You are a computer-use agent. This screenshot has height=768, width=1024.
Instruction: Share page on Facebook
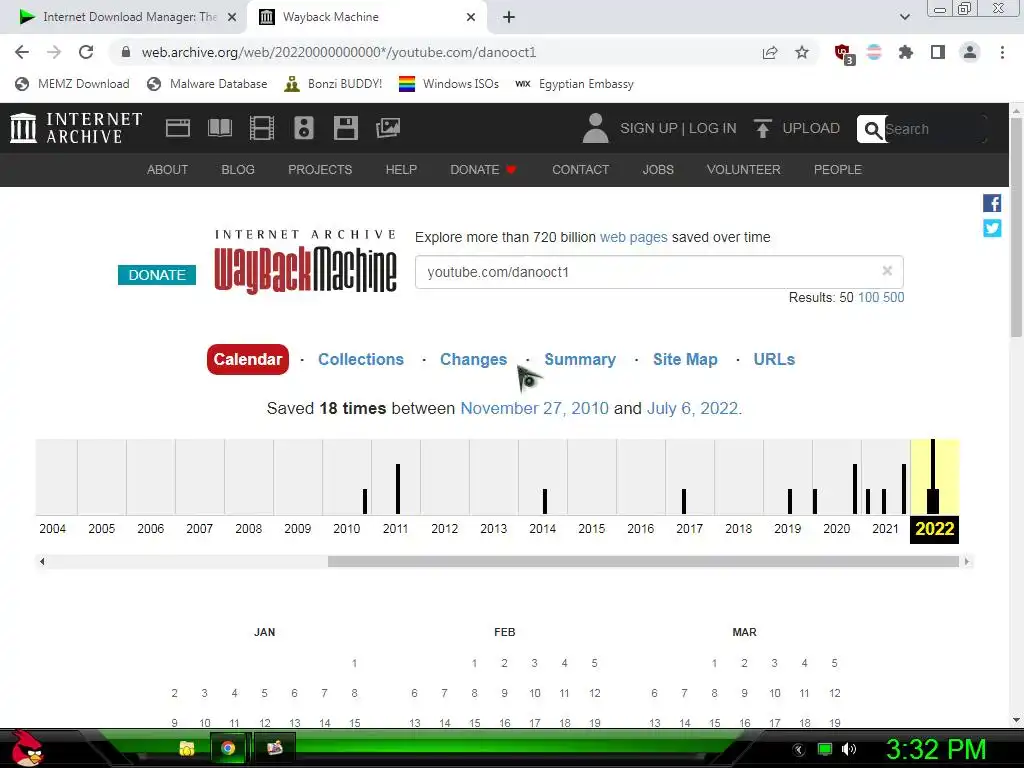992,203
